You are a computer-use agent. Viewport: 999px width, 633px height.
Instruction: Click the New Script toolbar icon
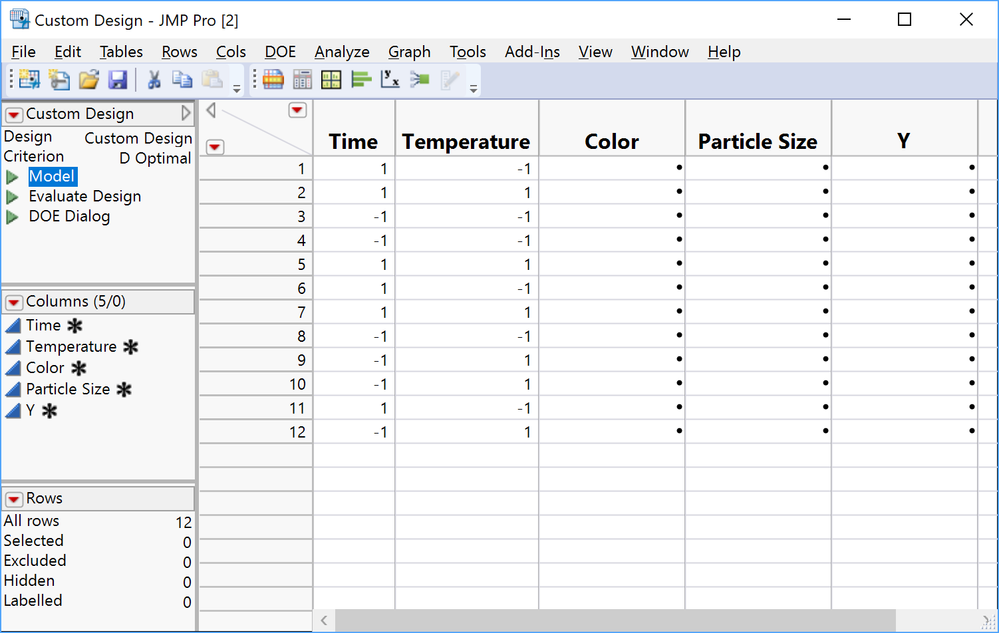(x=59, y=80)
